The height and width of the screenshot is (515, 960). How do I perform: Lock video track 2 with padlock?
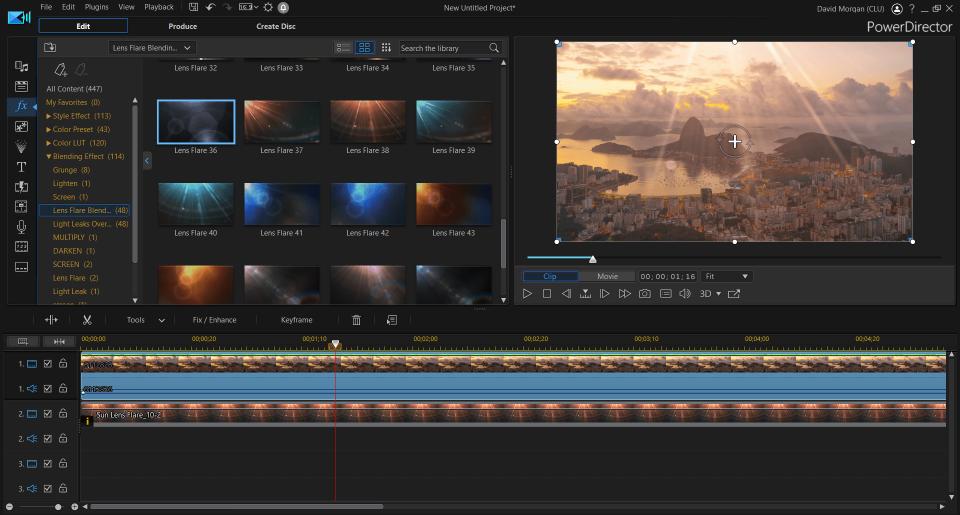pos(63,413)
